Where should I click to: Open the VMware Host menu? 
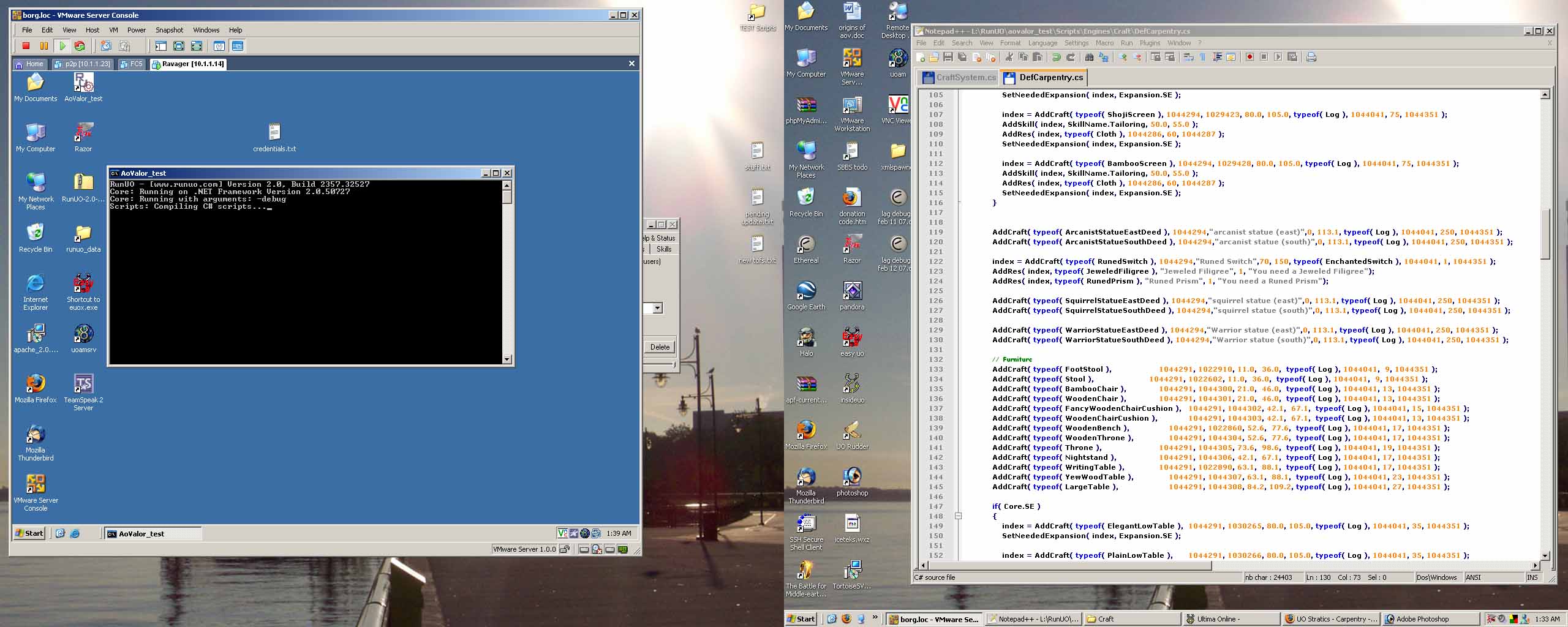tap(92, 30)
